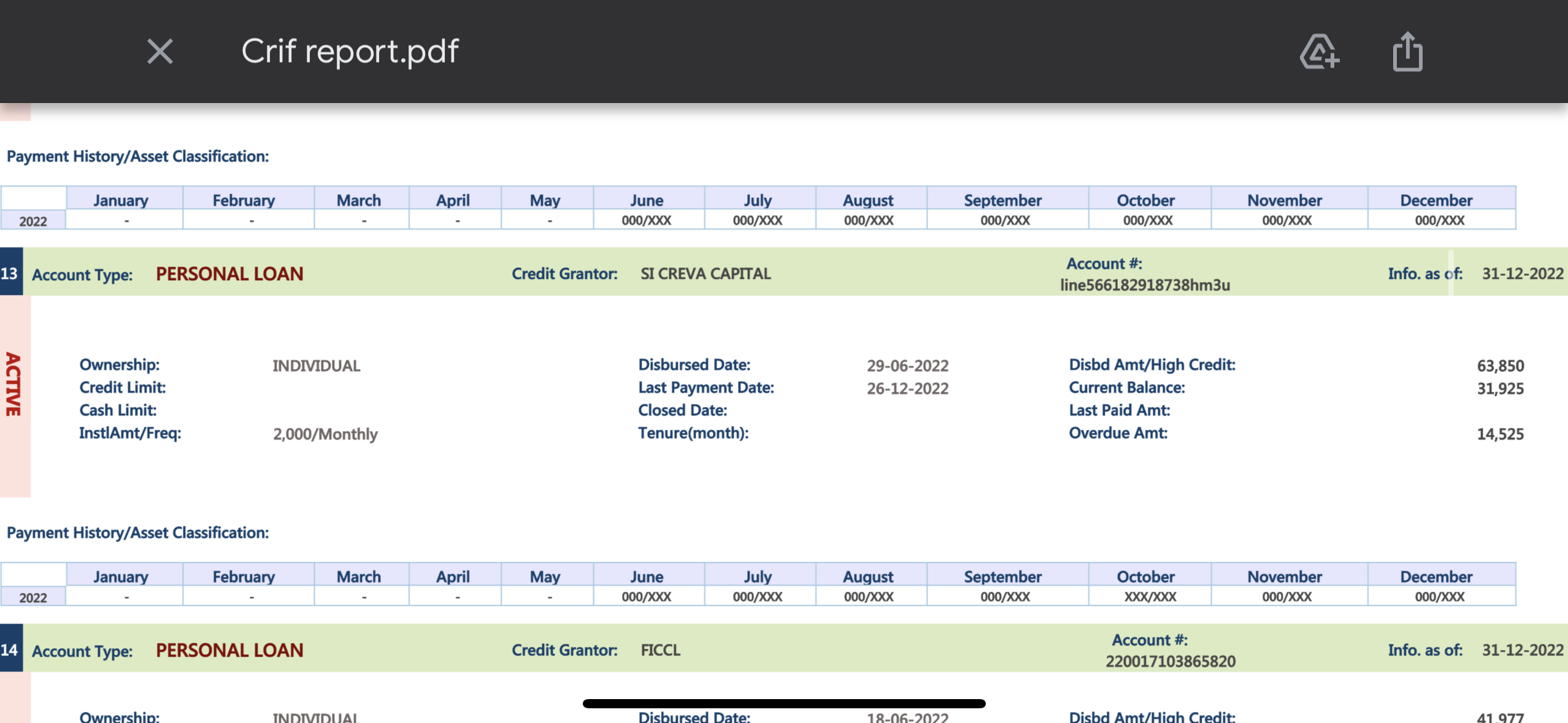Select the October XXX/XXX payment cell
1568x723 pixels.
1150,597
